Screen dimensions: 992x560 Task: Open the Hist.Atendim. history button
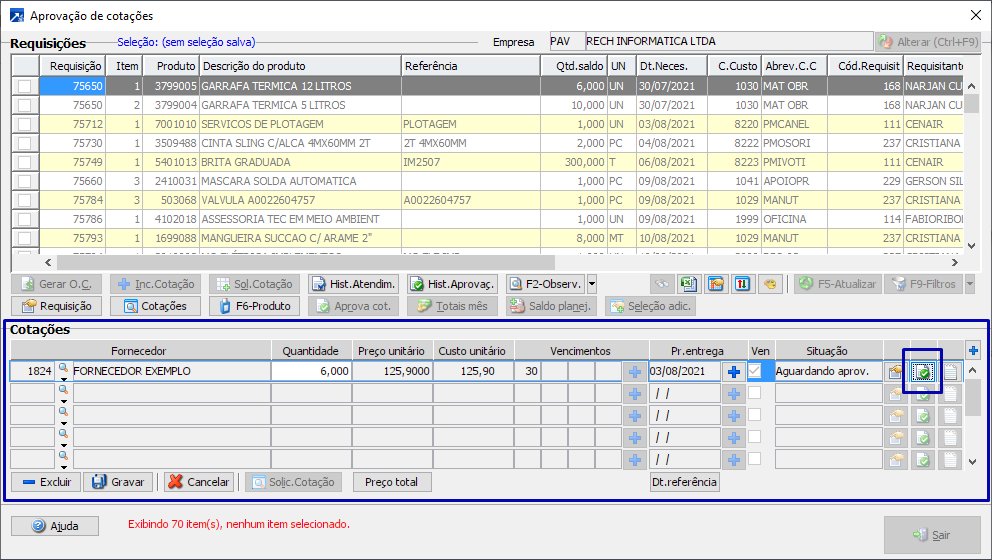[x=354, y=284]
